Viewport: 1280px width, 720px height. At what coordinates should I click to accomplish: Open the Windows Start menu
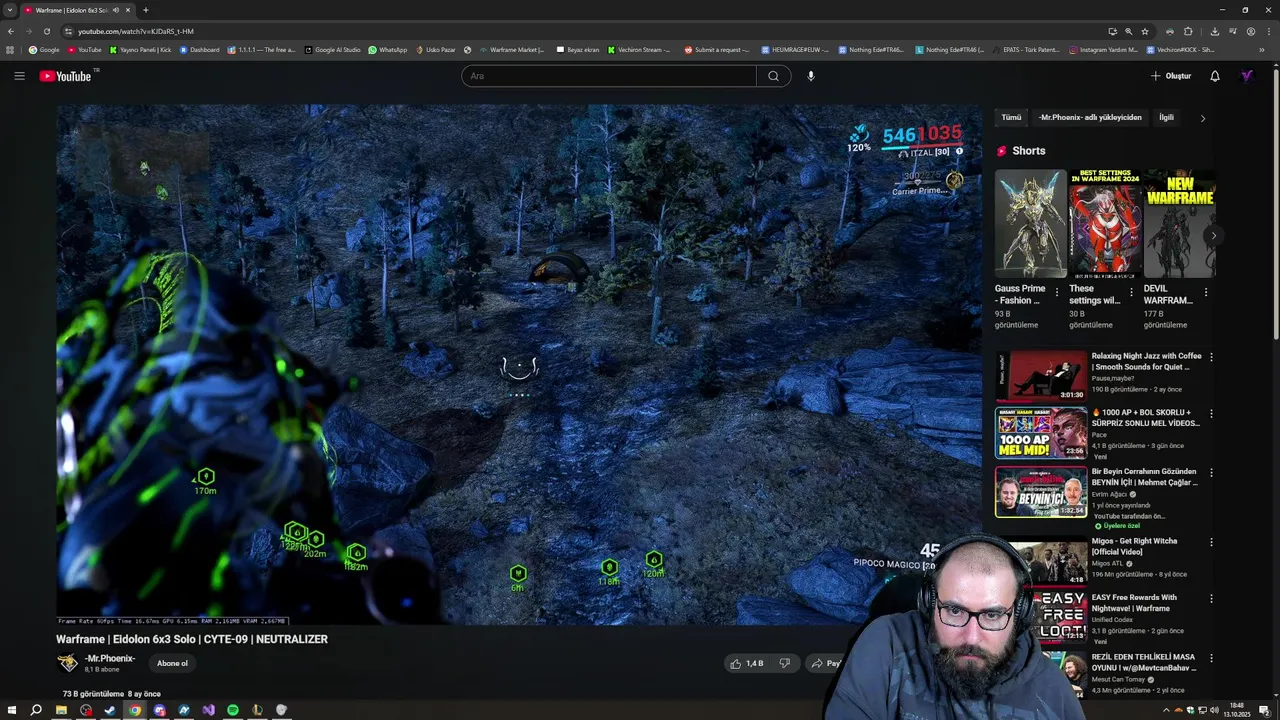click(12, 710)
